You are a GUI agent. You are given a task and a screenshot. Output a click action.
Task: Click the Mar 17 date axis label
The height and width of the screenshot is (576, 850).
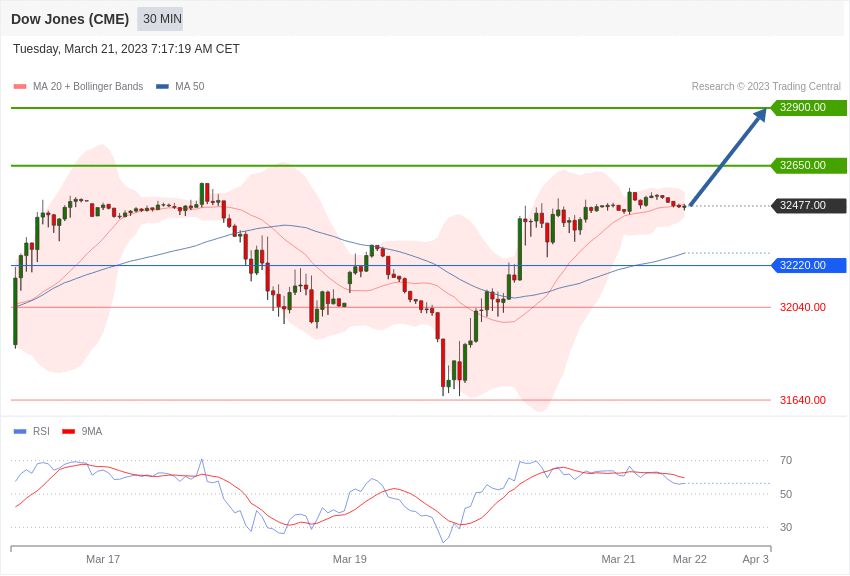point(103,559)
